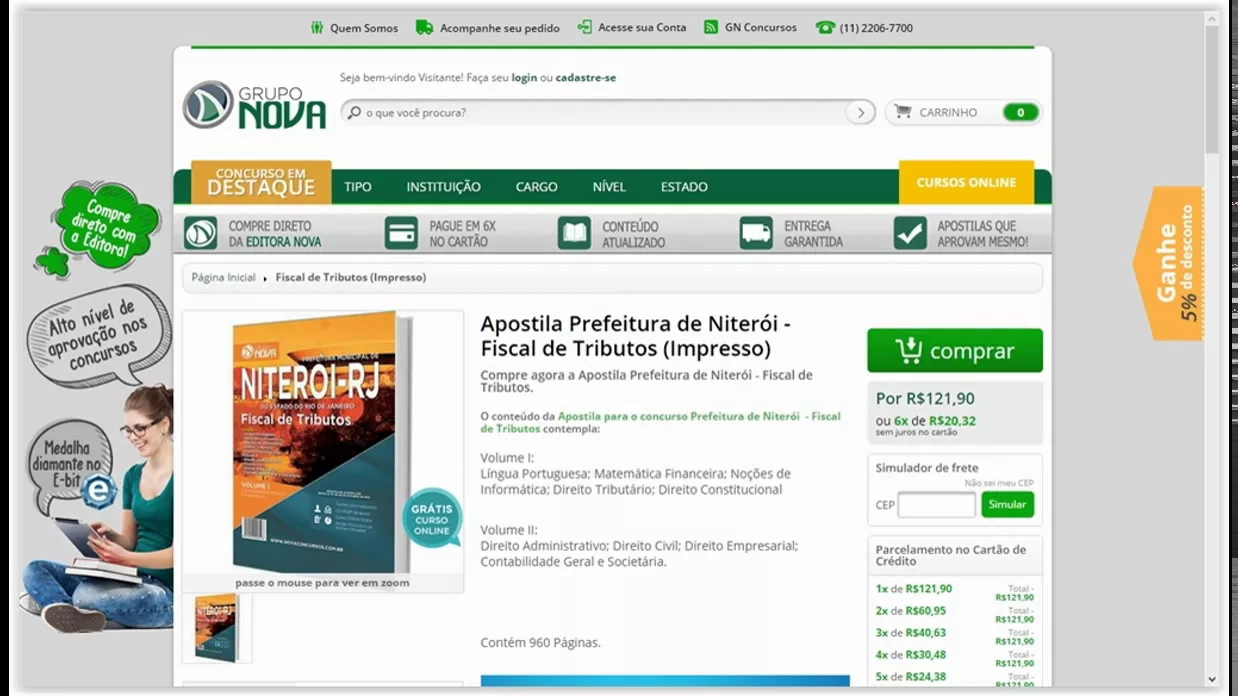Click the Alto nível de aprovação speech bubble

97,335
